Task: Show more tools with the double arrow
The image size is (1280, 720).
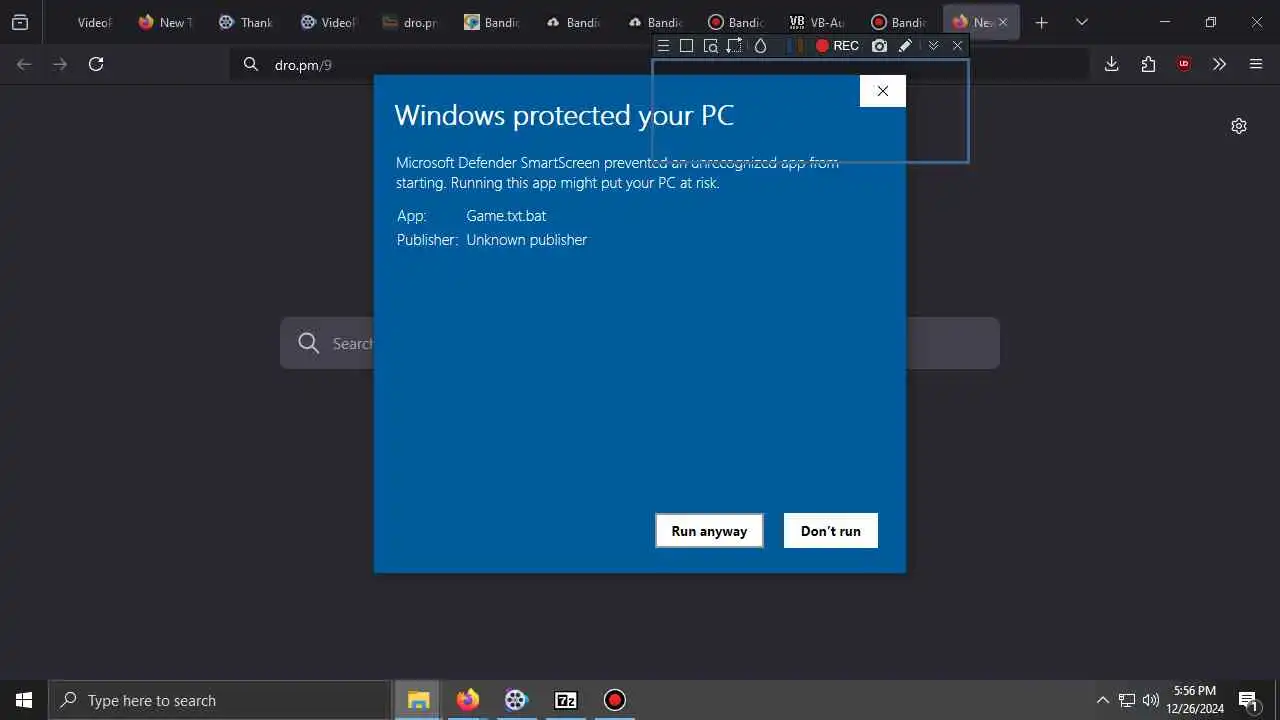Action: click(1219, 64)
